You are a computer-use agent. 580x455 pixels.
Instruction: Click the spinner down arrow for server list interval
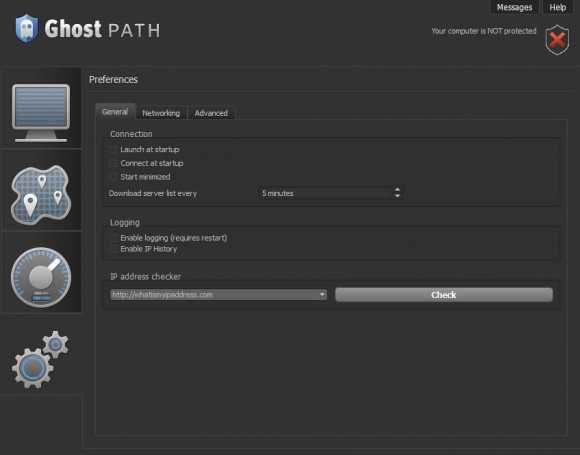(397, 196)
